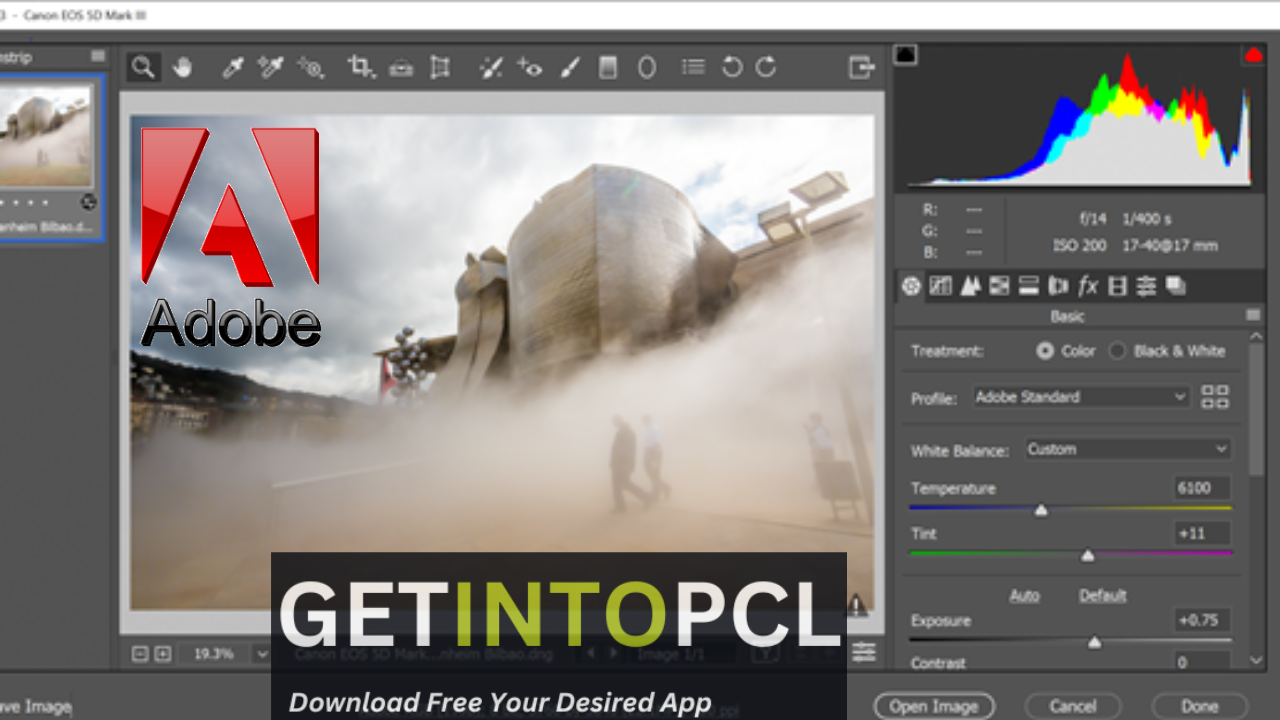Screen dimensions: 1280x720
Task: Select the Crop tool
Action: click(361, 67)
